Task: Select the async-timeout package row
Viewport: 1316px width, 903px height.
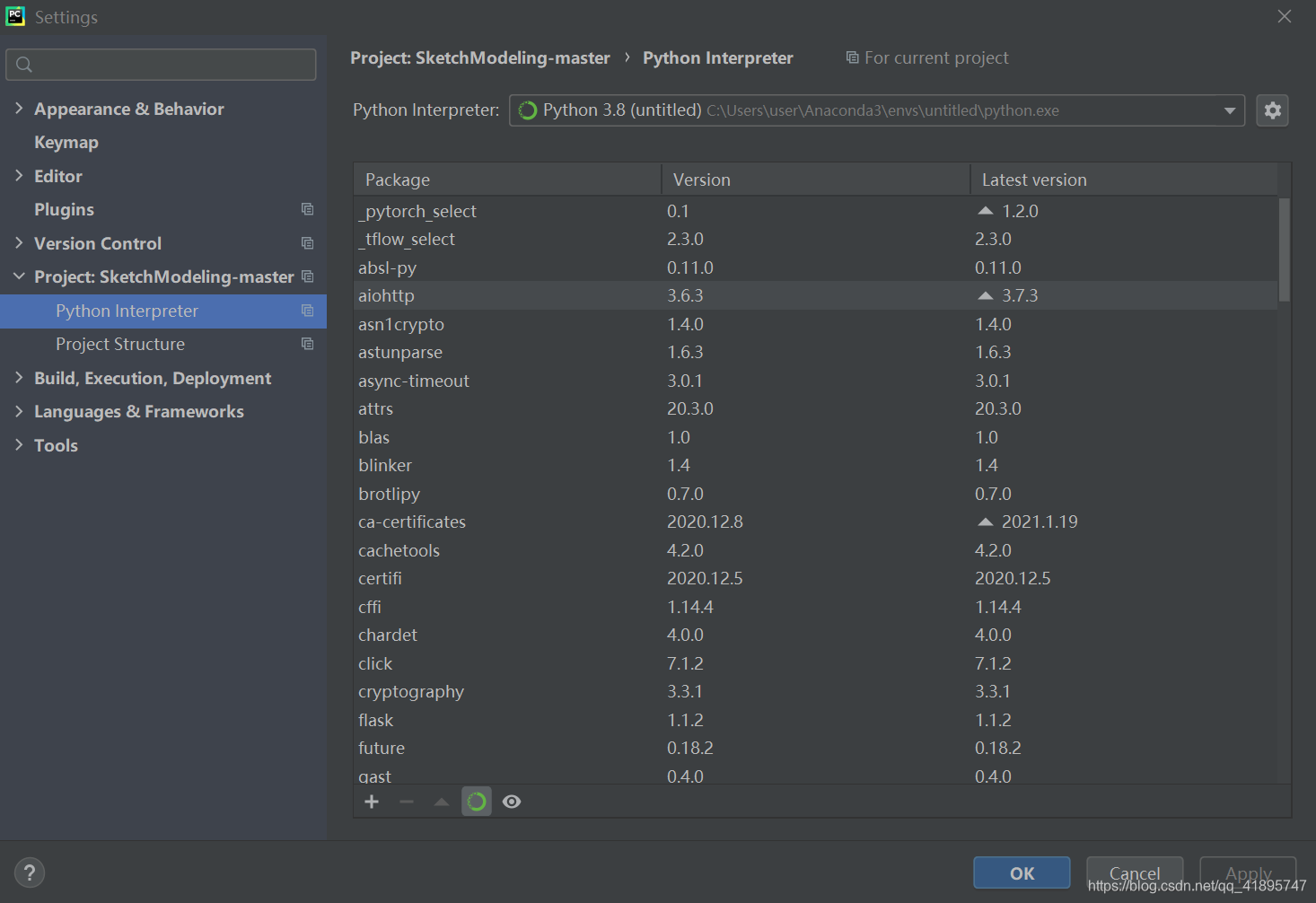Action: 816,381
